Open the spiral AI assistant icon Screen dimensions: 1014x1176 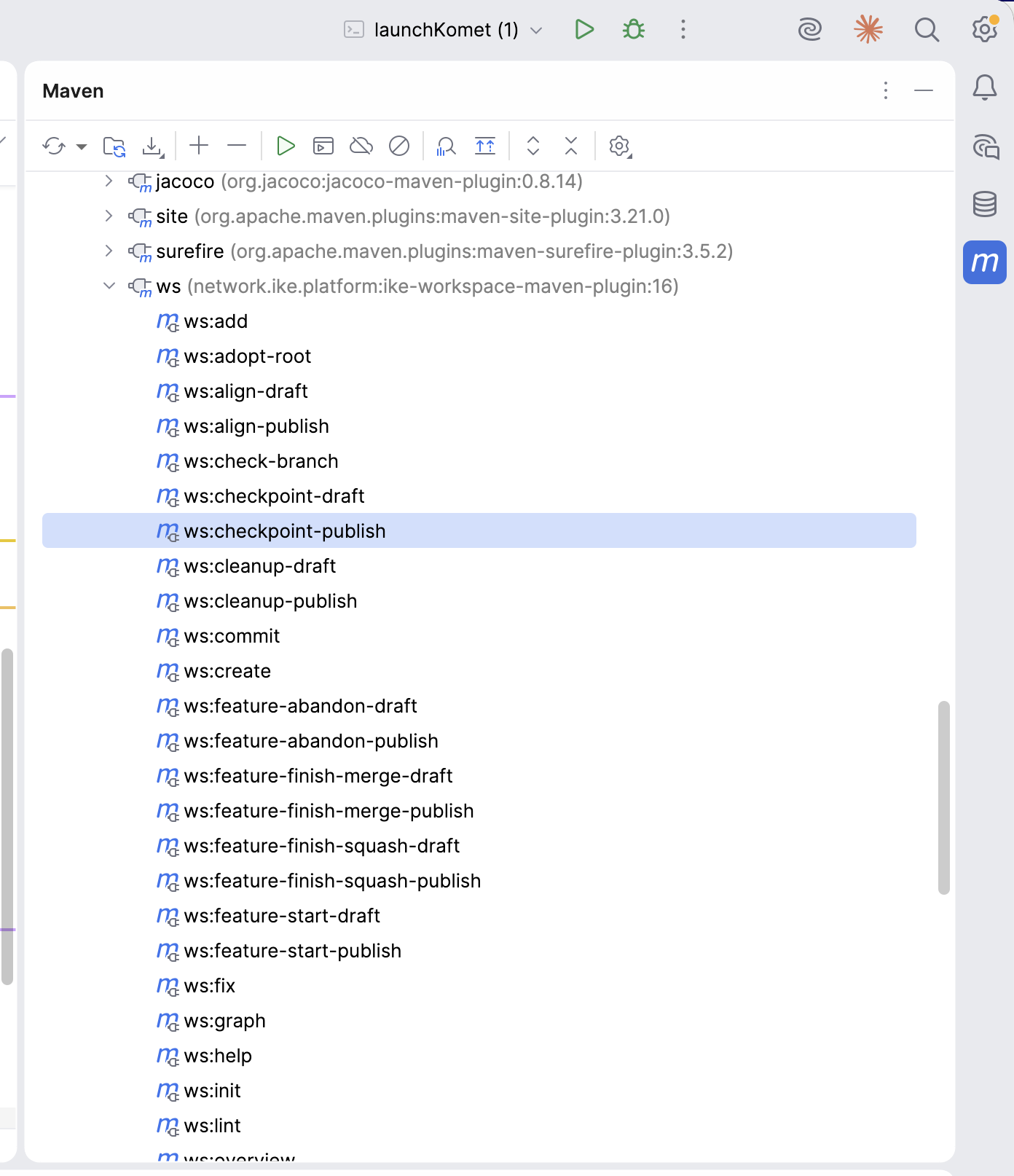(810, 30)
